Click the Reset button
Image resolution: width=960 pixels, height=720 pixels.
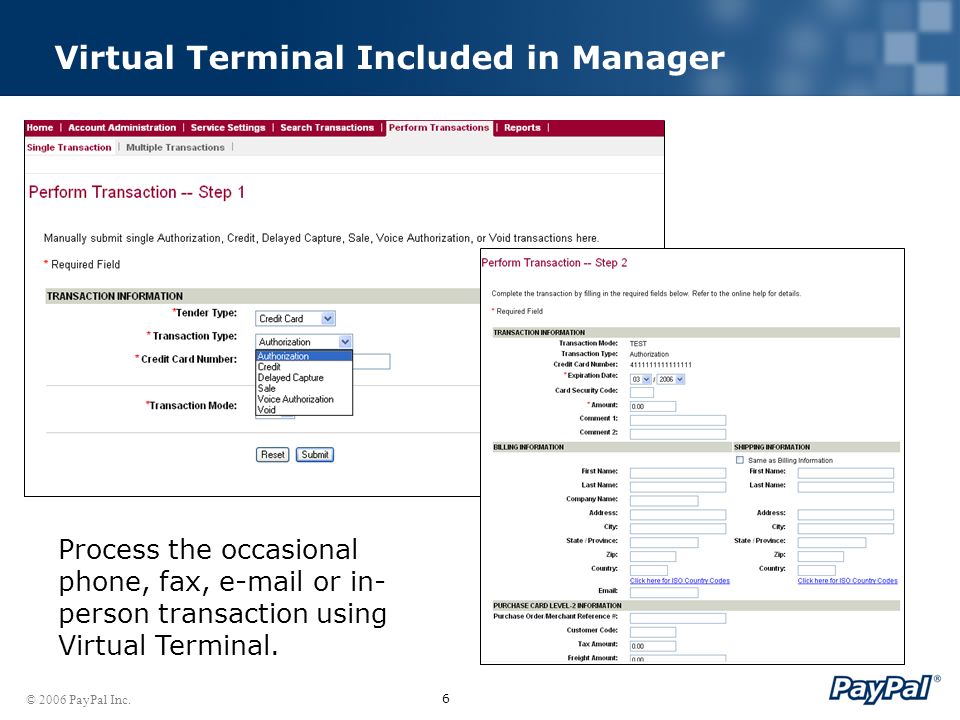pyautogui.click(x=272, y=454)
